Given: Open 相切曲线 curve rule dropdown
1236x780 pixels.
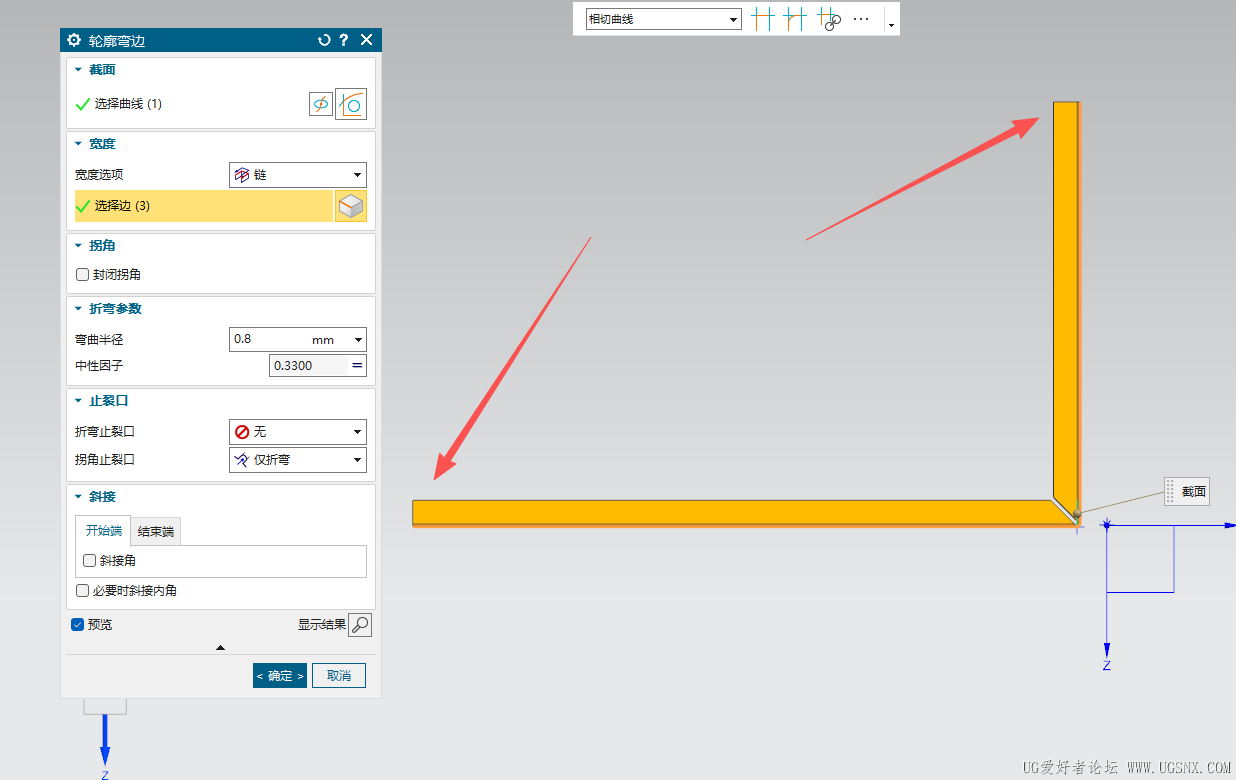Looking at the screenshot, I should click(x=664, y=19).
